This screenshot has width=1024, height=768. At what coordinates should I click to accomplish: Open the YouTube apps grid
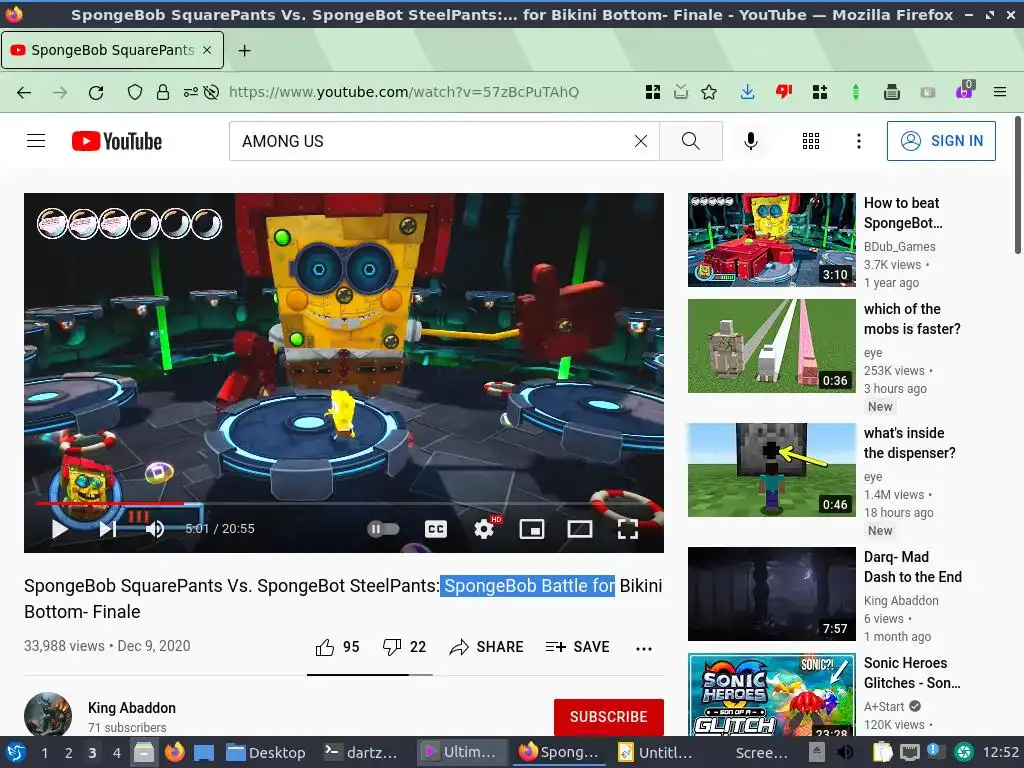coord(810,141)
